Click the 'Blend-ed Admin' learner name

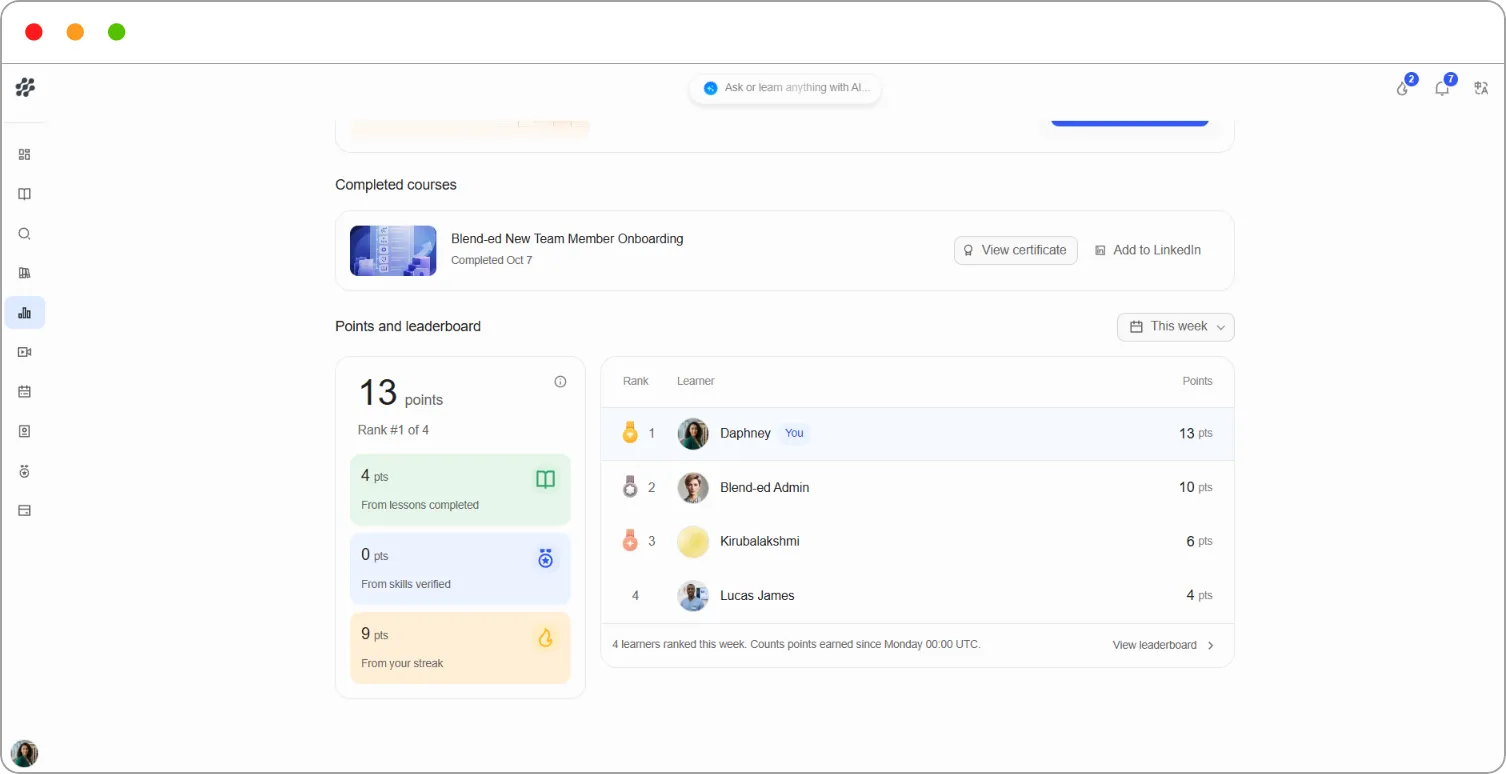coord(765,487)
